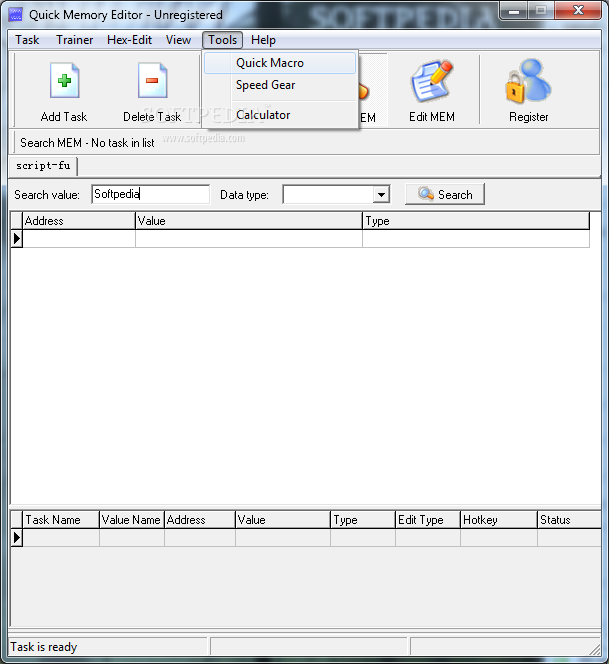
Task: Open the View menu
Action: tap(178, 40)
